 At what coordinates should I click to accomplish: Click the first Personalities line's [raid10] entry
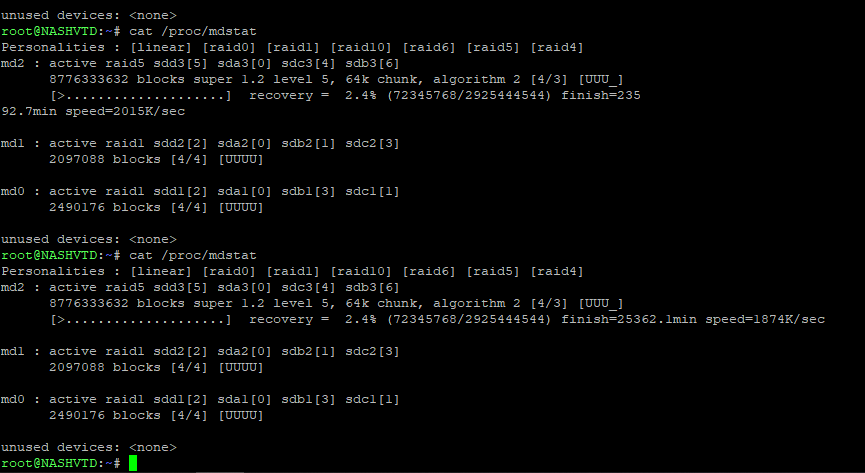click(x=361, y=47)
